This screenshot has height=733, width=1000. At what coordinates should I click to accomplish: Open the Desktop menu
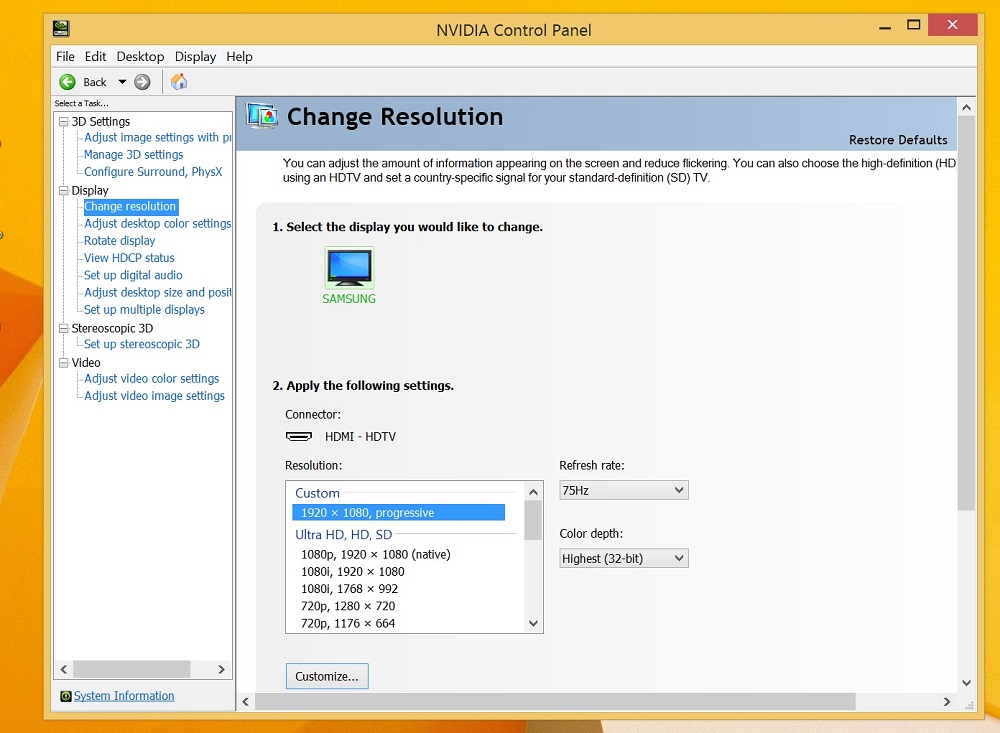(140, 57)
